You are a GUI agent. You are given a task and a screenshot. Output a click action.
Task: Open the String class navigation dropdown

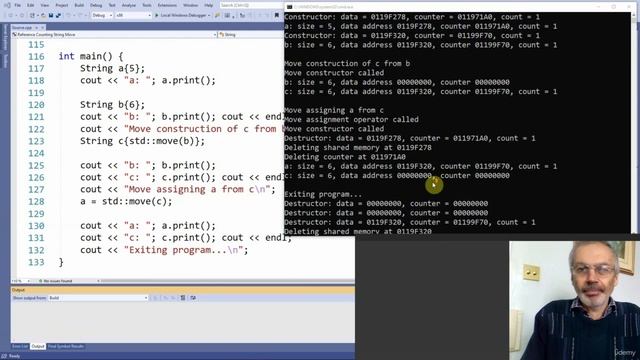(251, 35)
